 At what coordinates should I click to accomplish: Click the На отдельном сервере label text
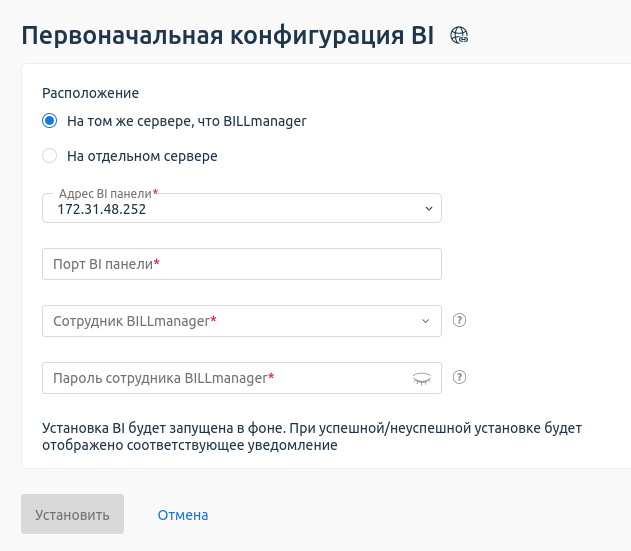coord(142,156)
